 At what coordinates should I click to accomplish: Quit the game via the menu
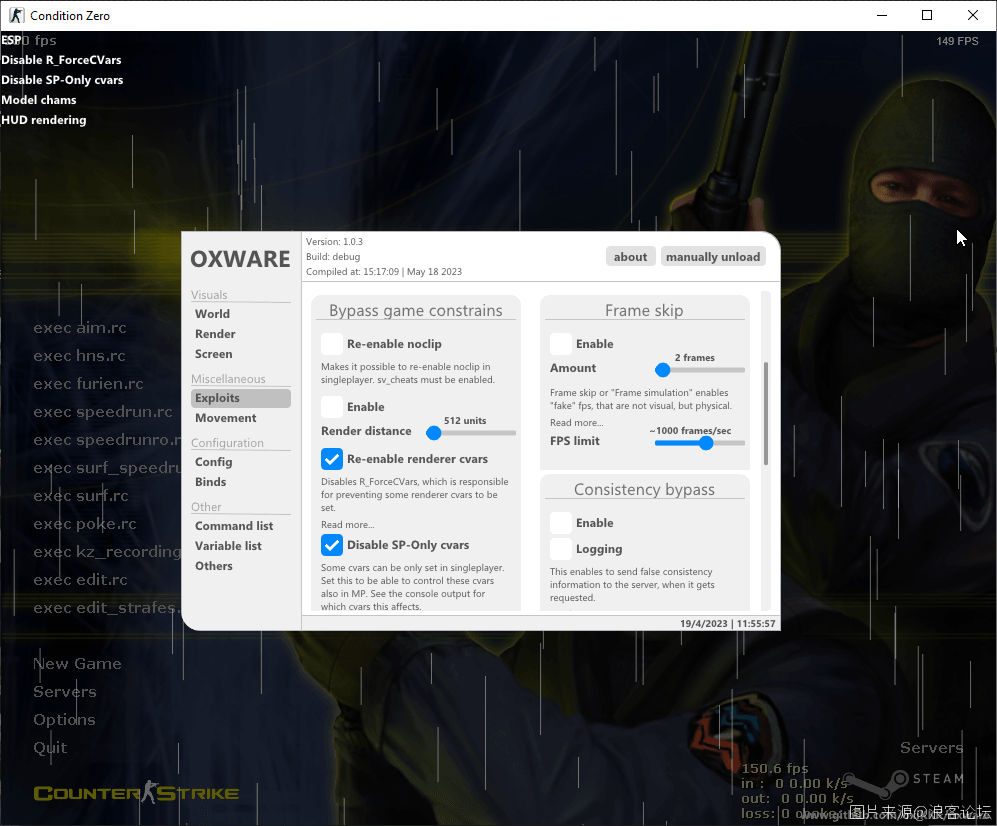[x=50, y=748]
